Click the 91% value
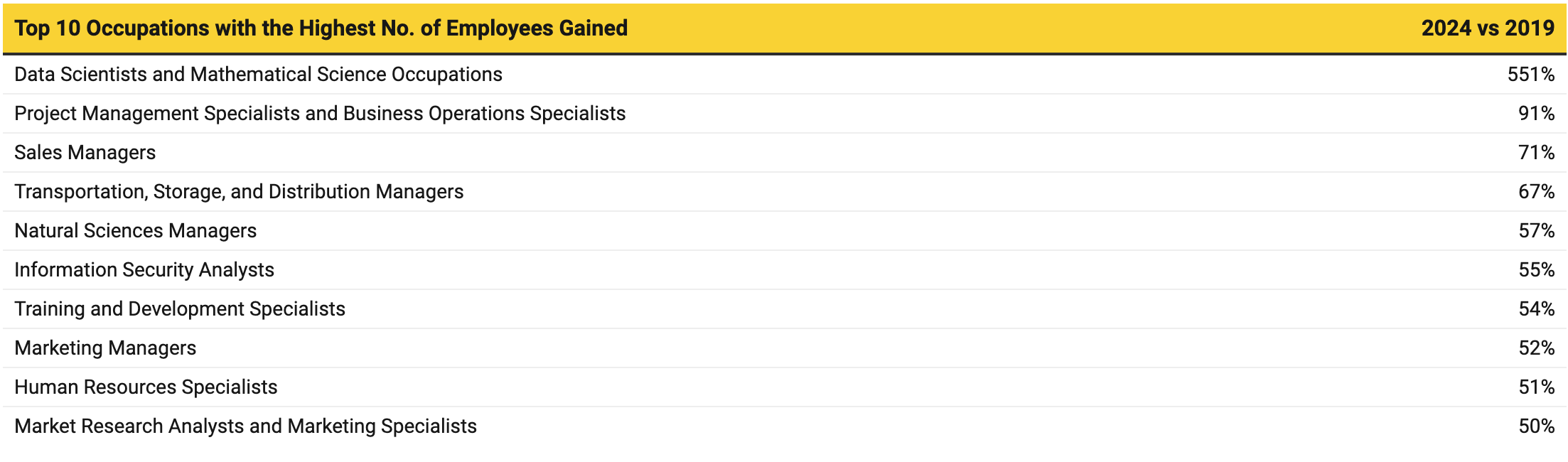 pos(1536,114)
